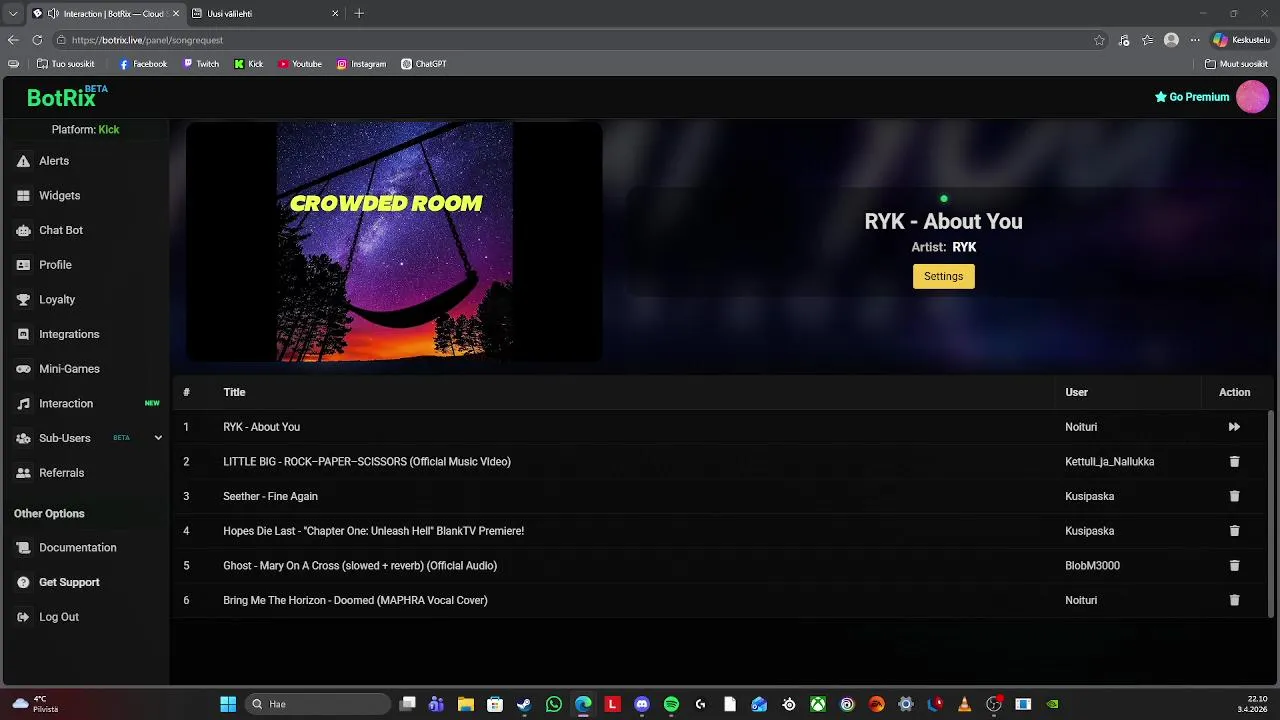Open Discord from taskbar
The width and height of the screenshot is (1280, 720).
coord(642,704)
